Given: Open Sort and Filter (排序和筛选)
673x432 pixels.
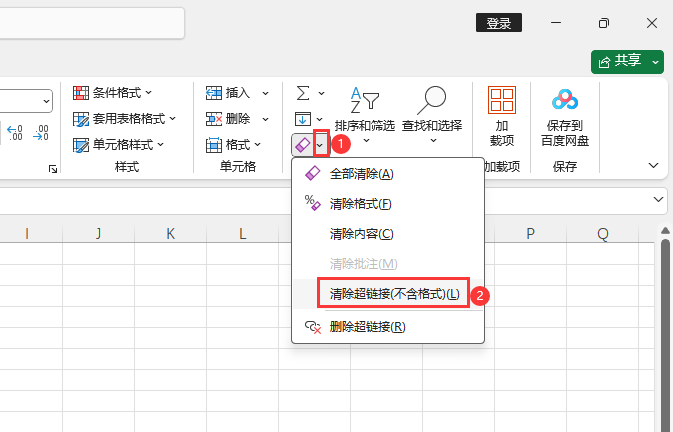Looking at the screenshot, I should click(x=365, y=115).
